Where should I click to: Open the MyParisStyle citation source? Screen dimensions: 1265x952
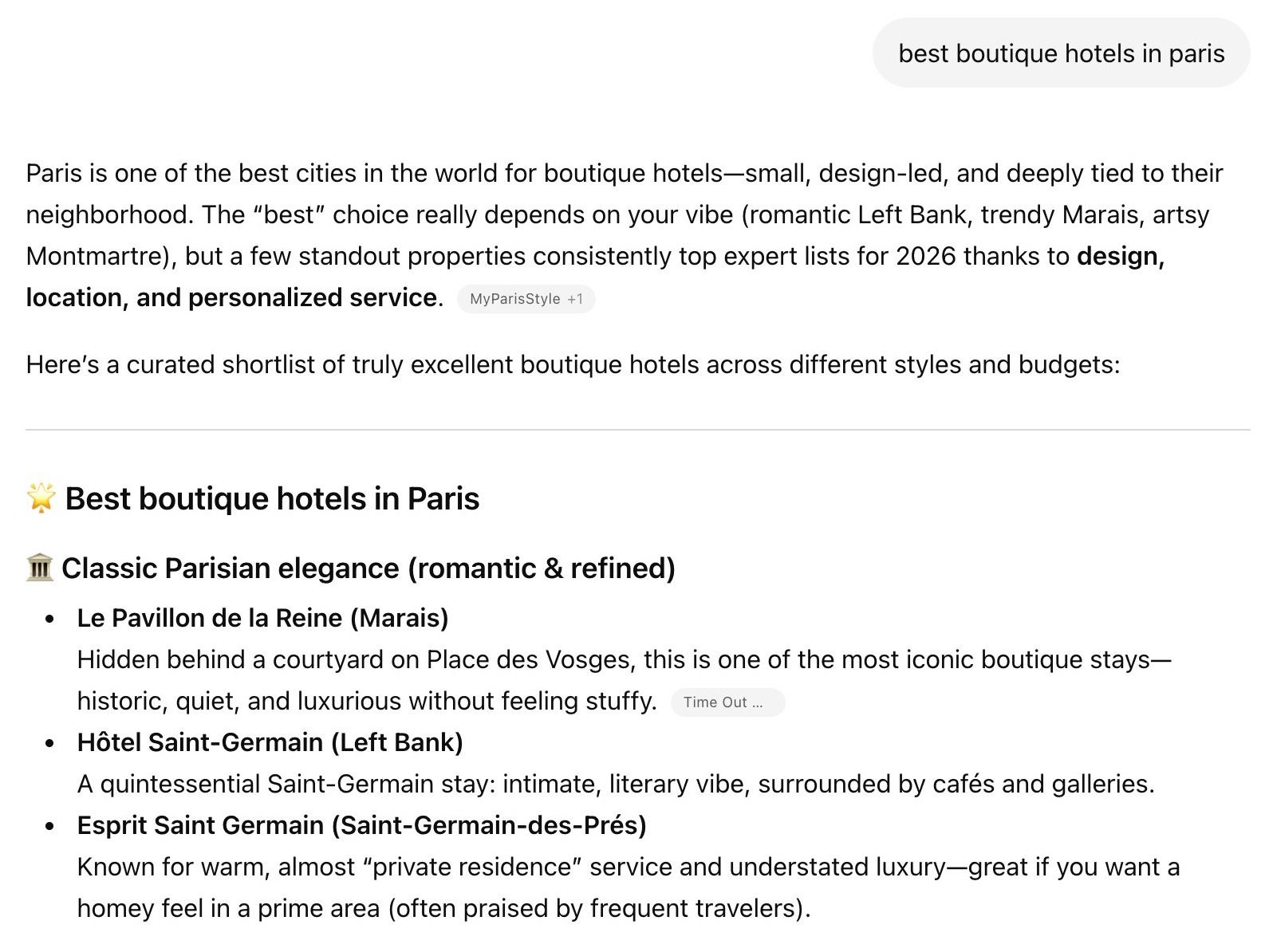tap(514, 298)
